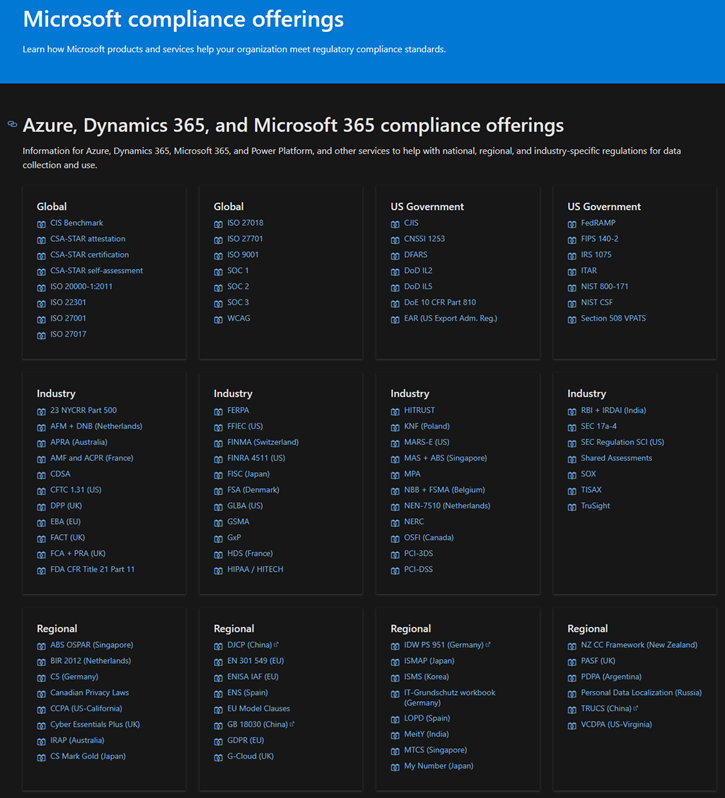Click the book icon next to 23 NYCRR Part 500

[x=41, y=411]
